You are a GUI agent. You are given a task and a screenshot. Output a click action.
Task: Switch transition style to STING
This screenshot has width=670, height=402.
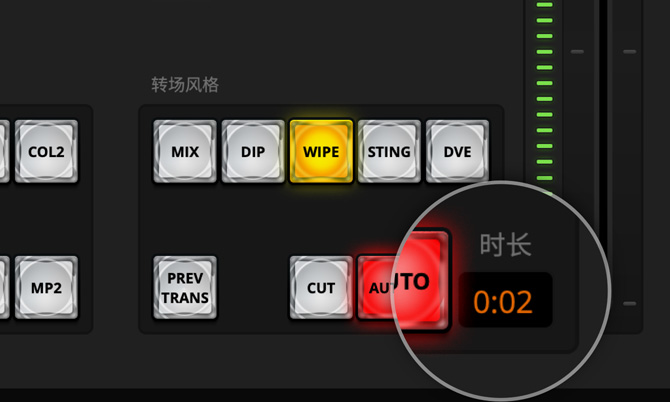tap(389, 151)
